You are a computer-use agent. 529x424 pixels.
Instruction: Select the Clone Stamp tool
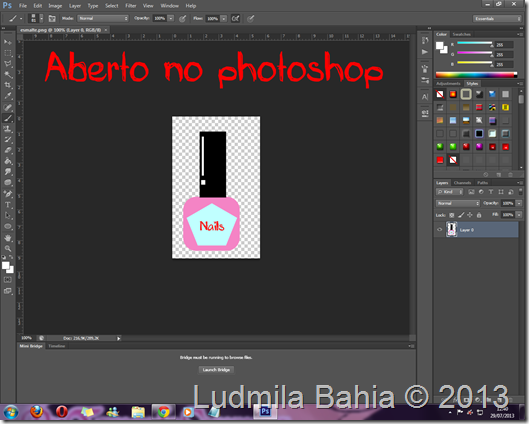coord(7,129)
